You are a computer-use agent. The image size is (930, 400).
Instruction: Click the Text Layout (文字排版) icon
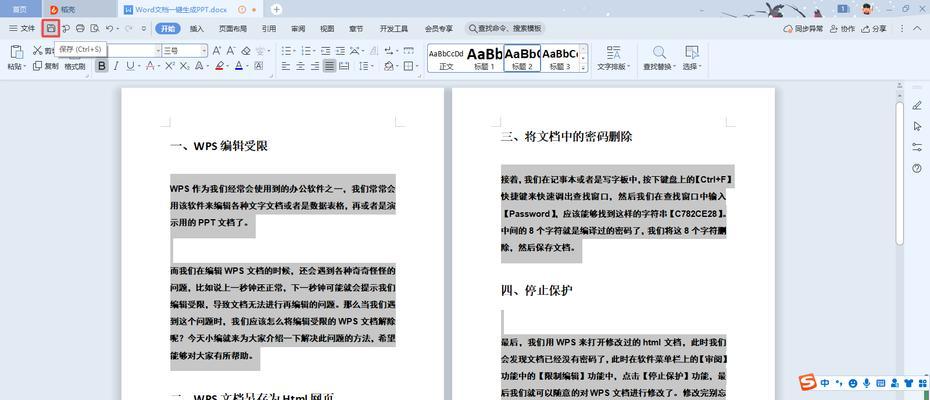click(613, 52)
